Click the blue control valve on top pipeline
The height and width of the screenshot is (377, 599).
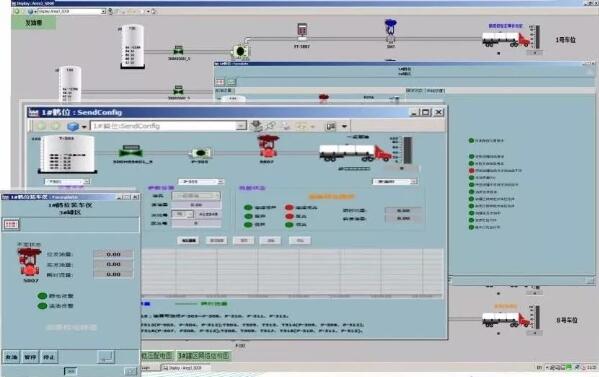pos(390,31)
